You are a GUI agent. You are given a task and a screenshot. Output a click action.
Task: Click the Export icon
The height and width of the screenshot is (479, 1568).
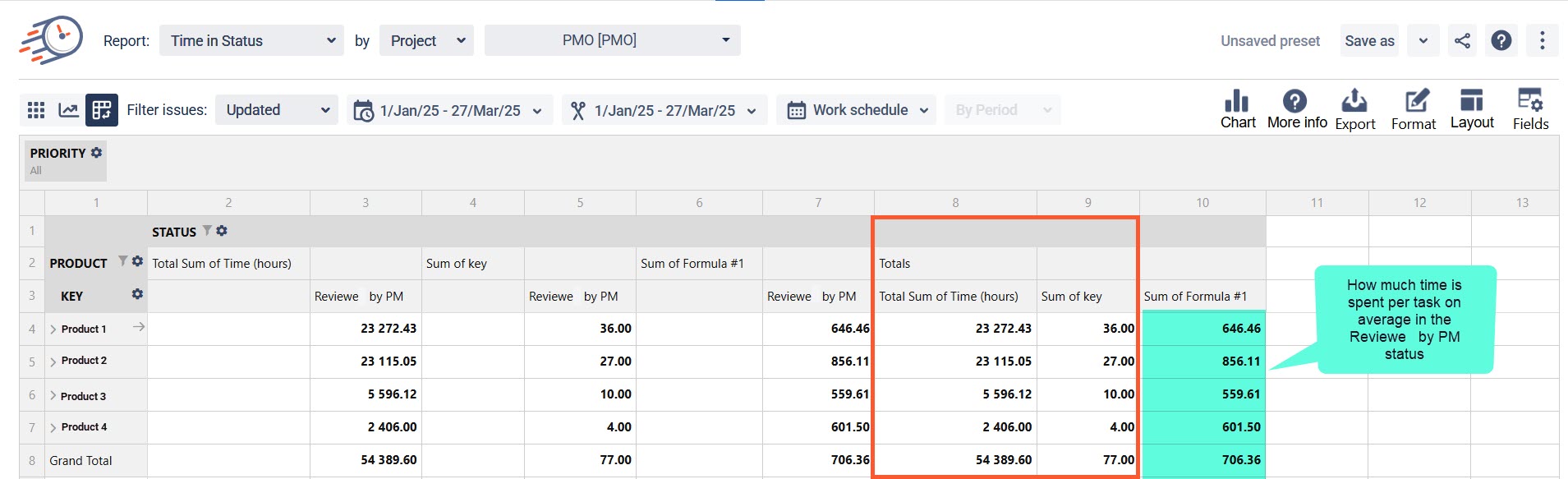coord(1355,109)
